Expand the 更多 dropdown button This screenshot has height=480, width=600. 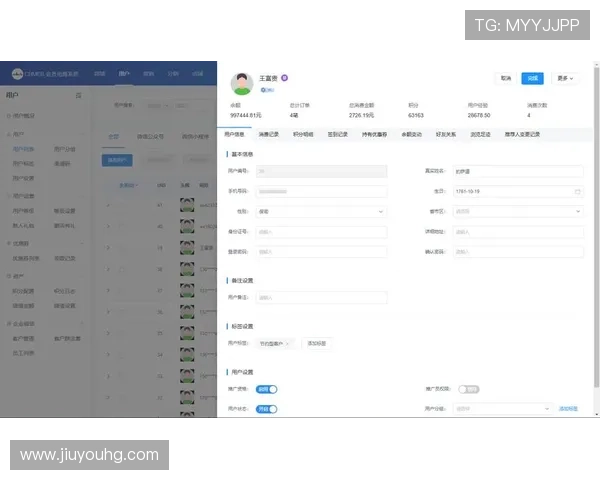pyautogui.click(x=566, y=78)
